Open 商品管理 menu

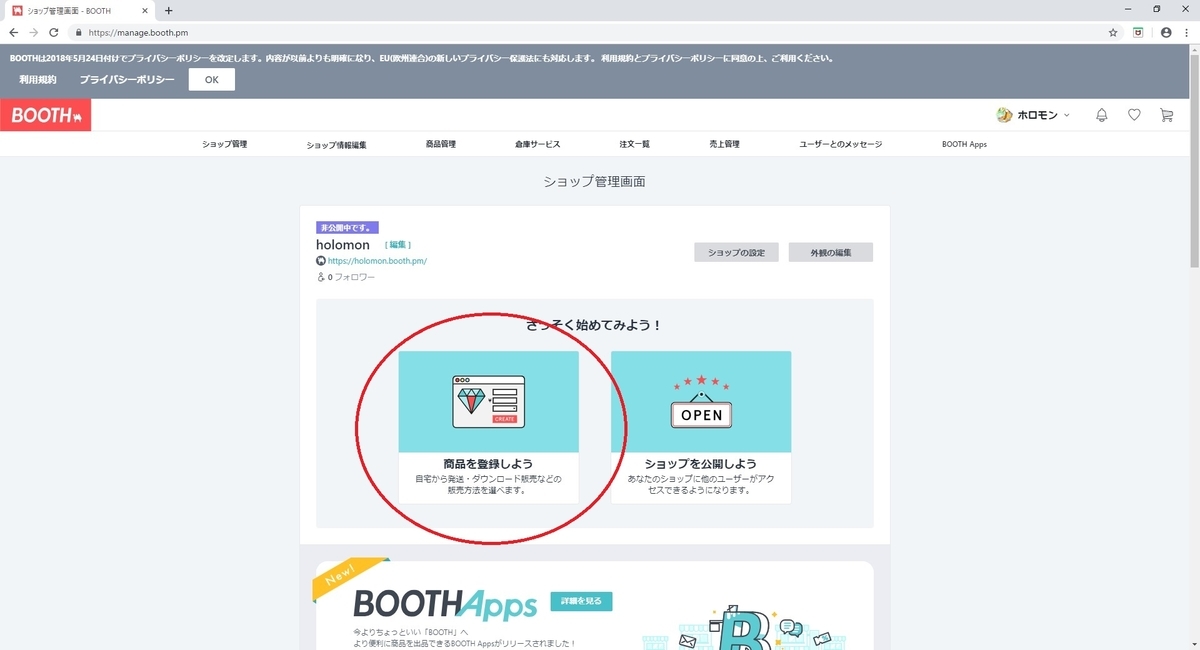click(440, 144)
